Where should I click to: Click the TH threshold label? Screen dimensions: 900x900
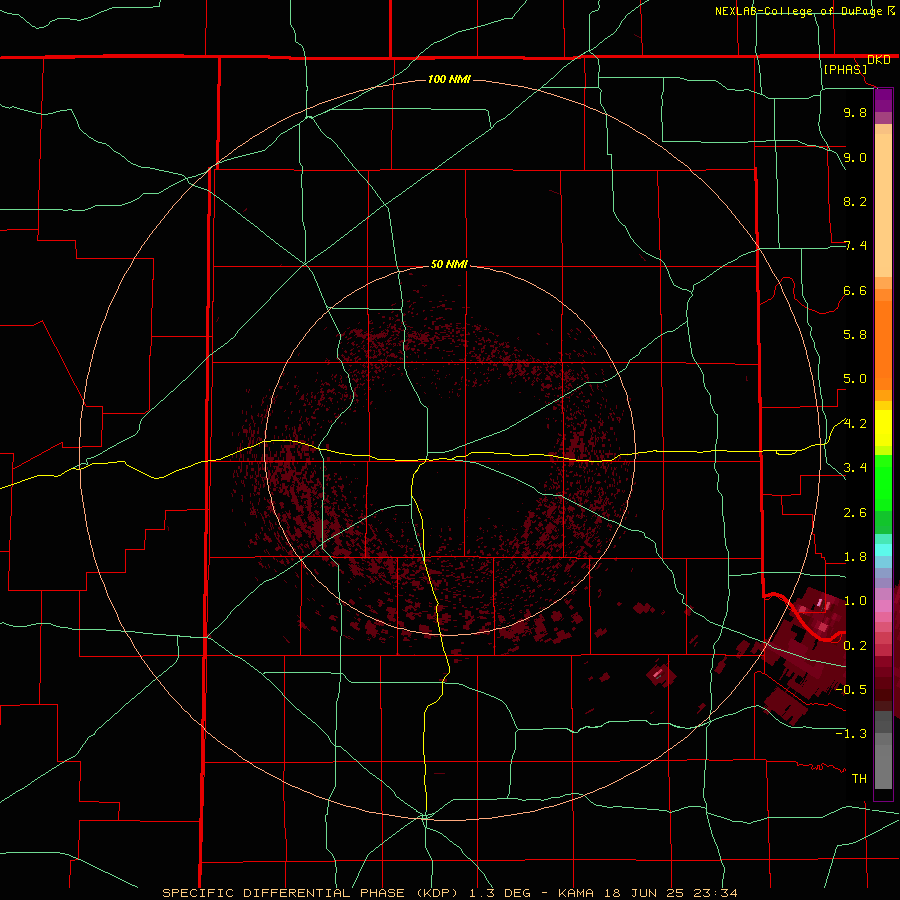pos(859,779)
